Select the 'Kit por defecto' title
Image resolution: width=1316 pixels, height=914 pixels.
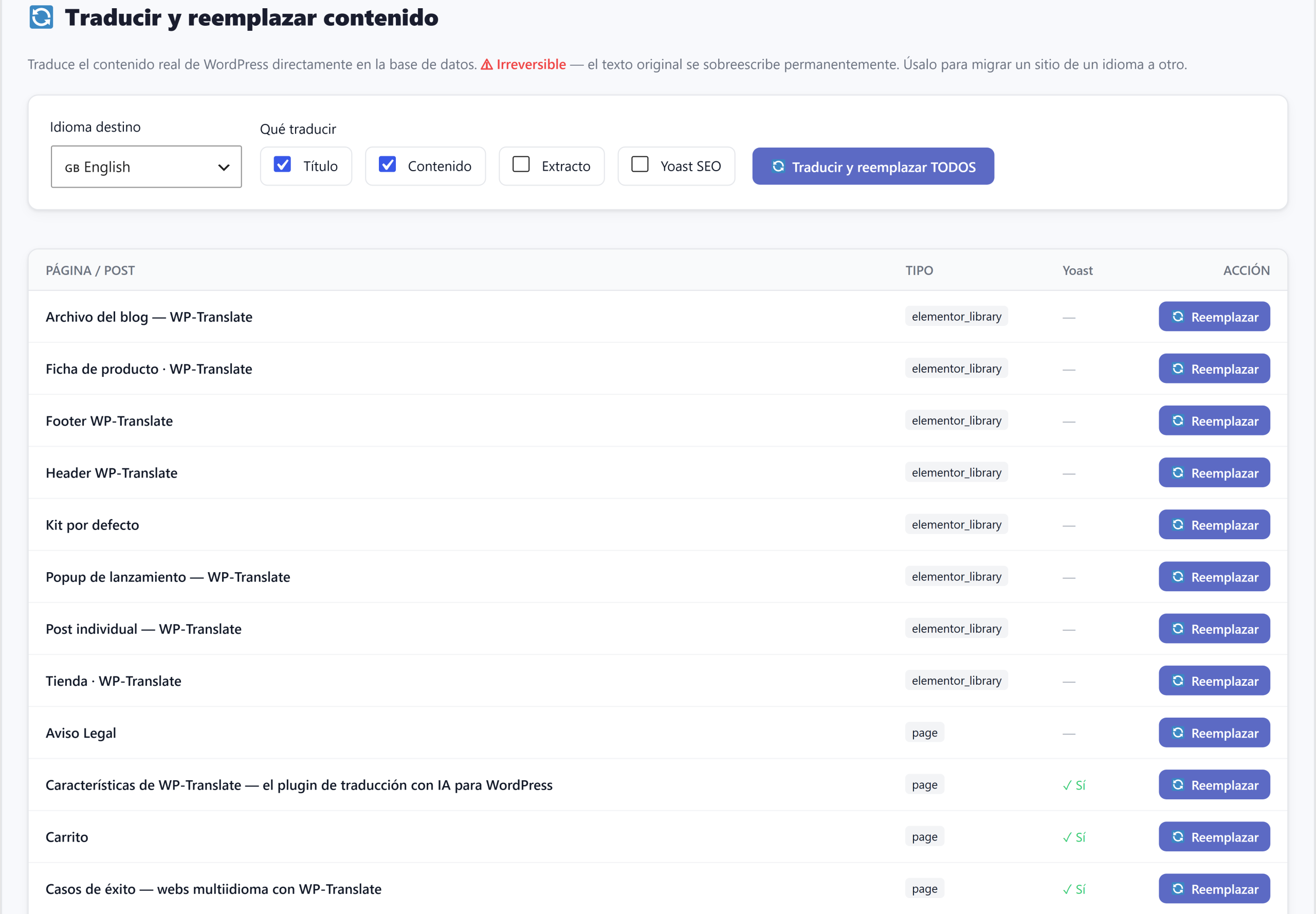point(92,525)
